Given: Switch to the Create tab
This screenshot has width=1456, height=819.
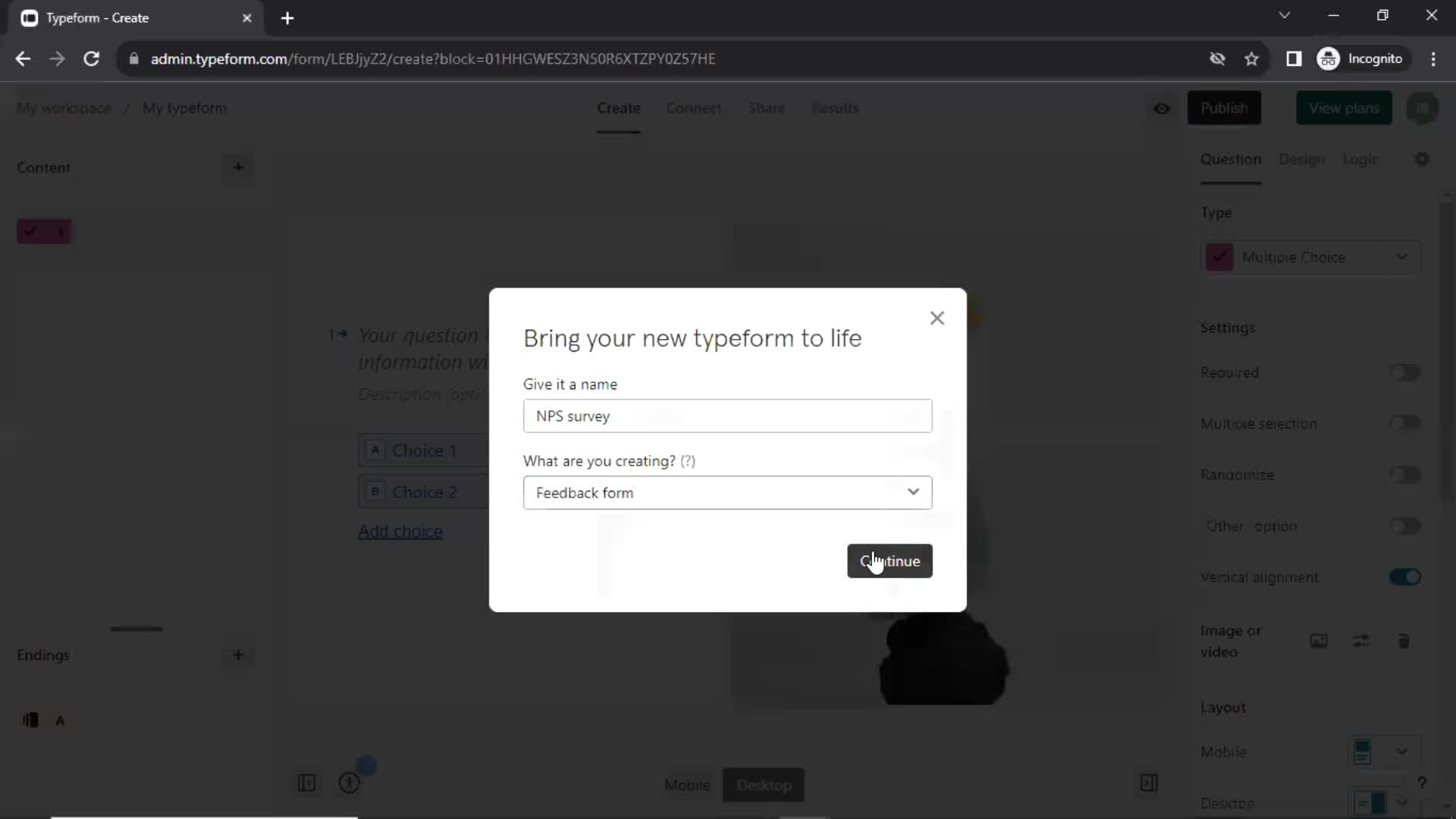Looking at the screenshot, I should click(618, 108).
